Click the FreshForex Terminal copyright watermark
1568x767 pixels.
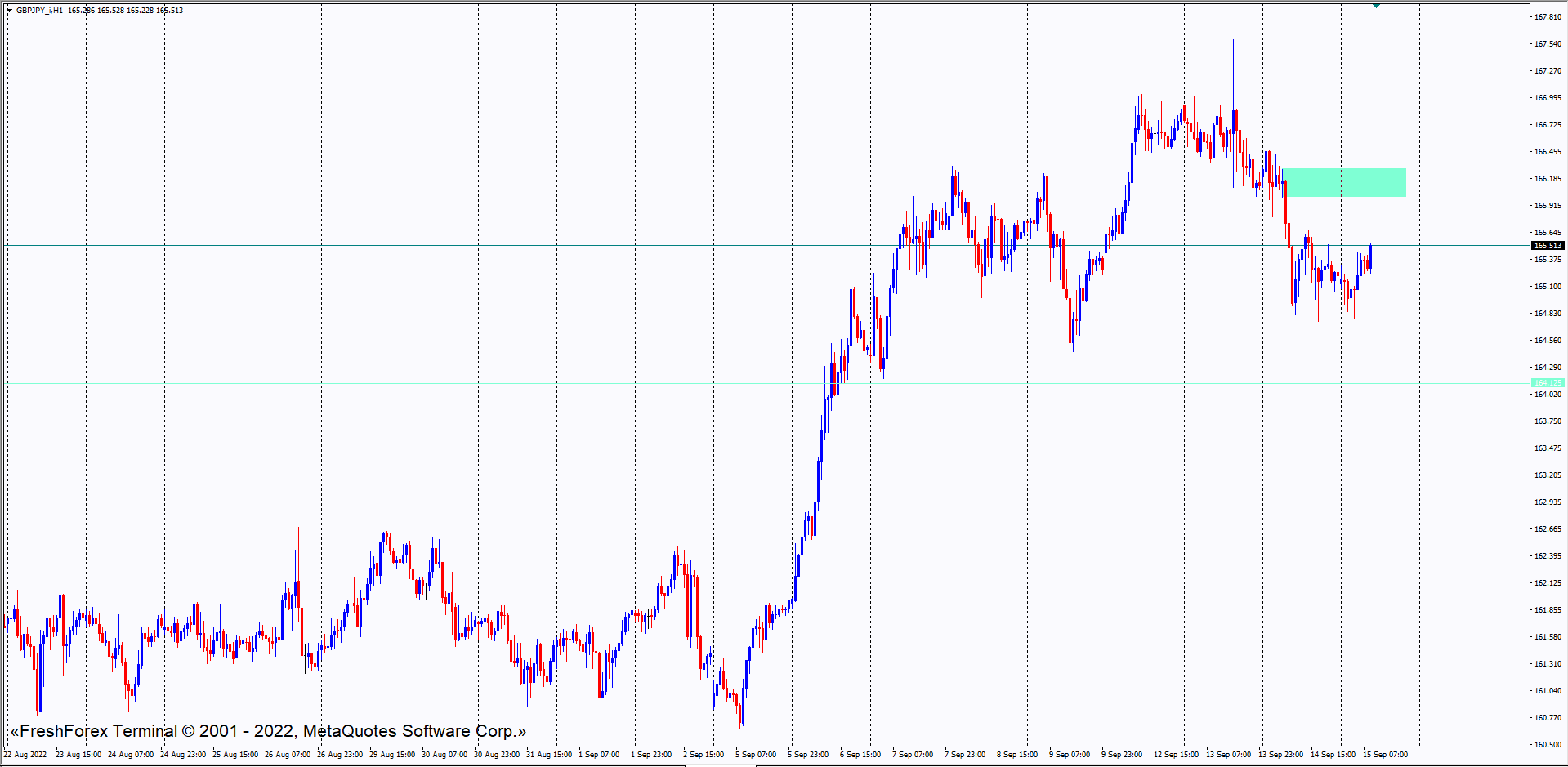268,731
